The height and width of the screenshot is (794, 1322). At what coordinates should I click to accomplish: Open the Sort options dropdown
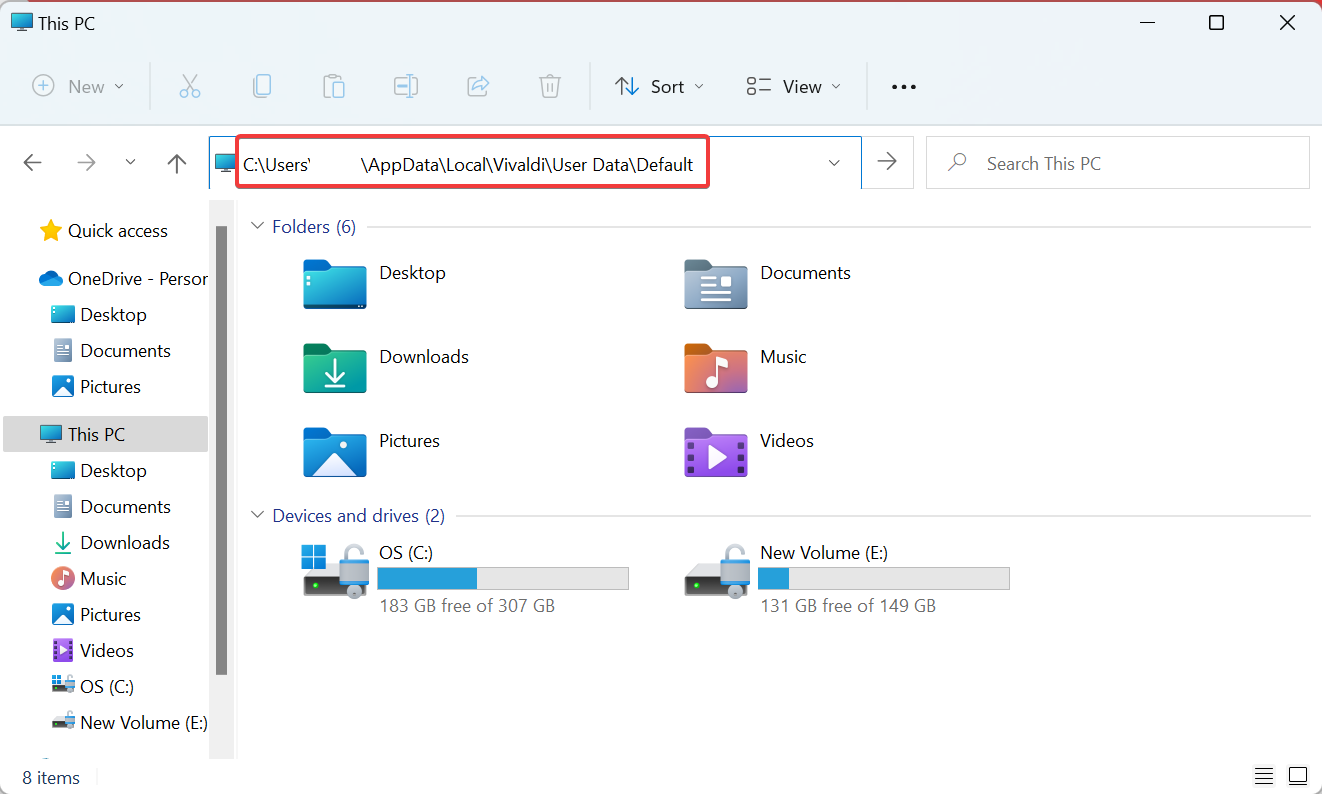coord(659,87)
